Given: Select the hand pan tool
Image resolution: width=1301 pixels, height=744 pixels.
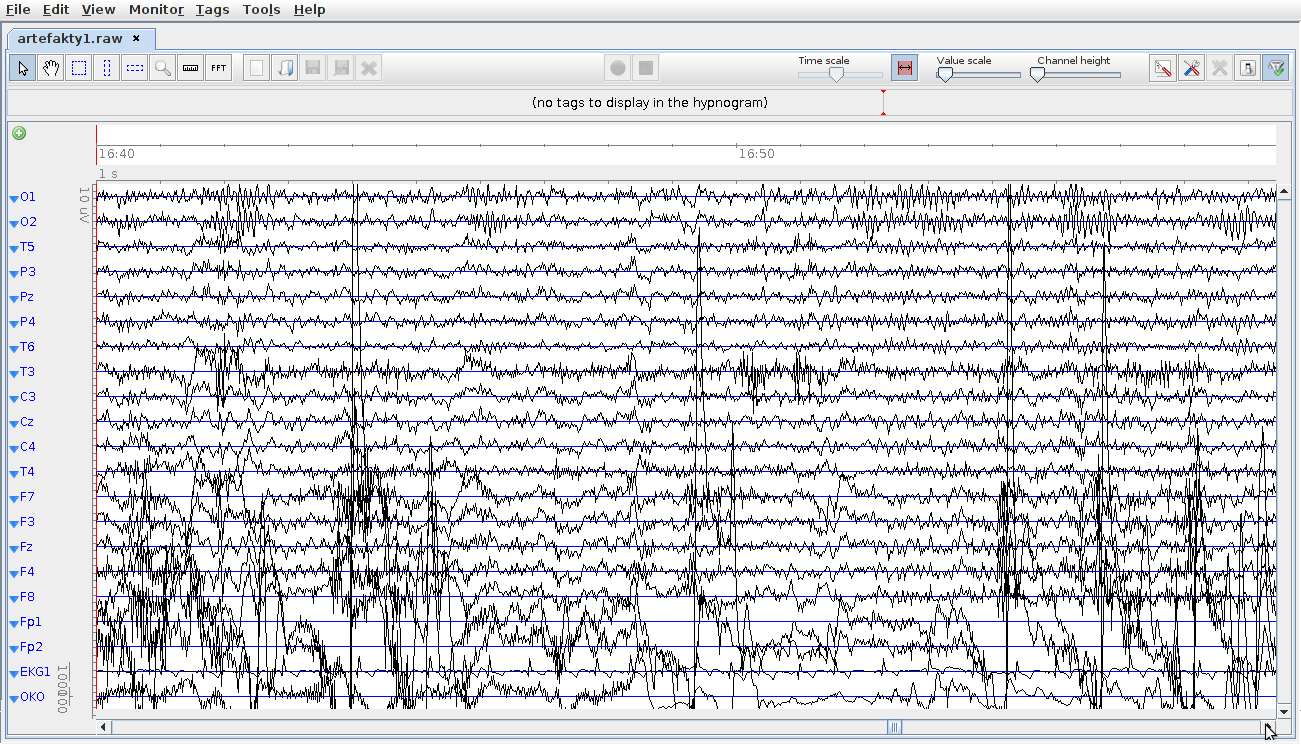Looking at the screenshot, I should coord(51,68).
